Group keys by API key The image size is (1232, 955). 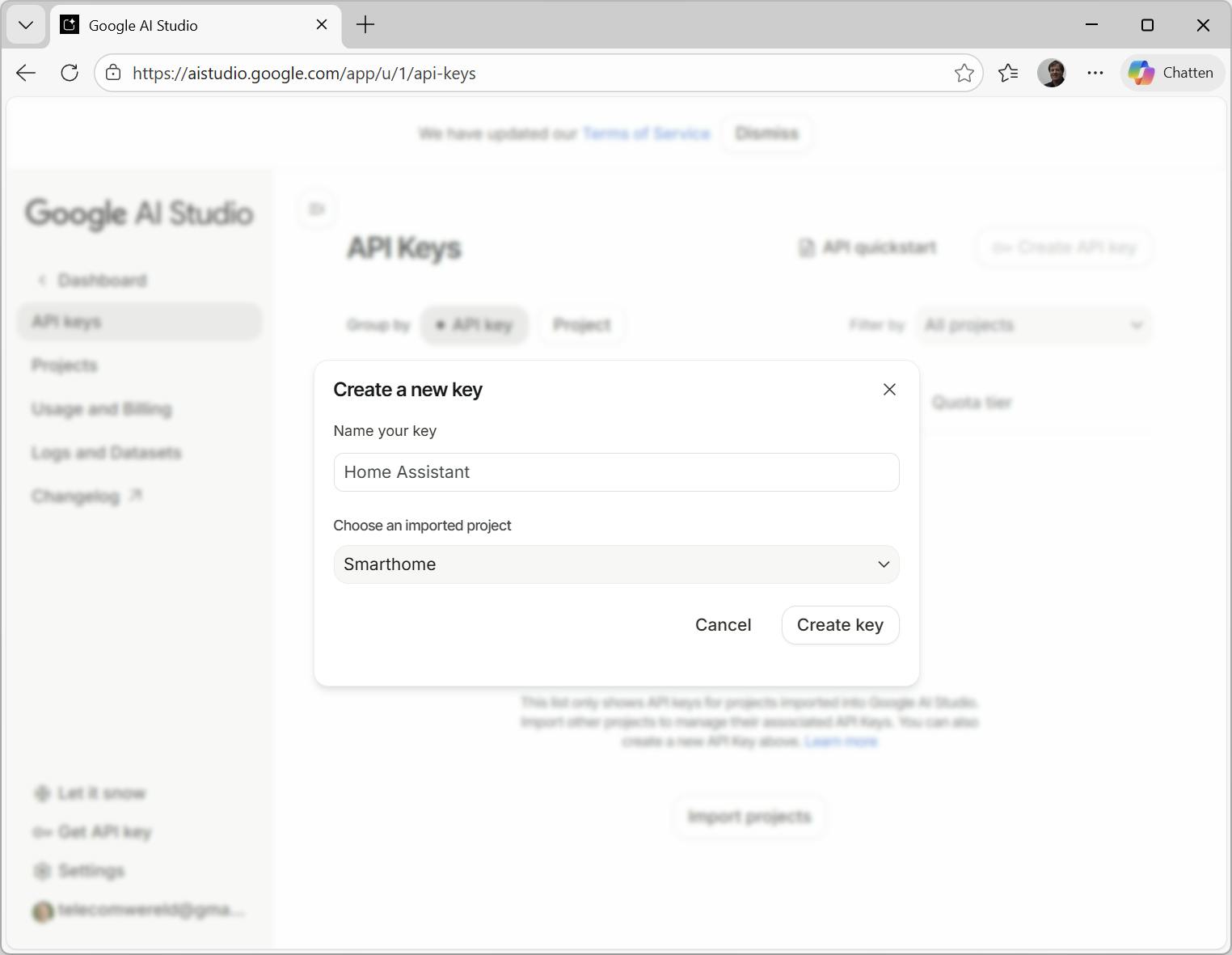(475, 325)
